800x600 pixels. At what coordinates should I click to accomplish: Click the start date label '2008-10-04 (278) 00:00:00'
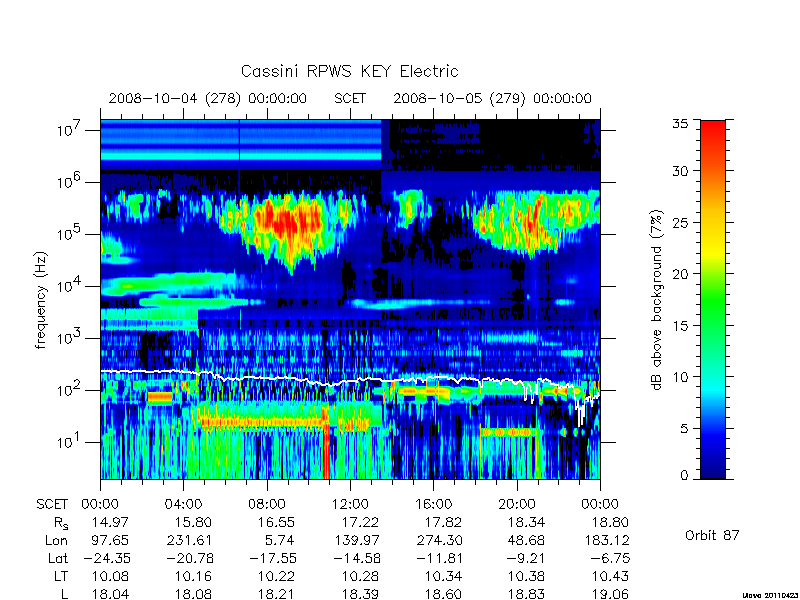point(208,98)
